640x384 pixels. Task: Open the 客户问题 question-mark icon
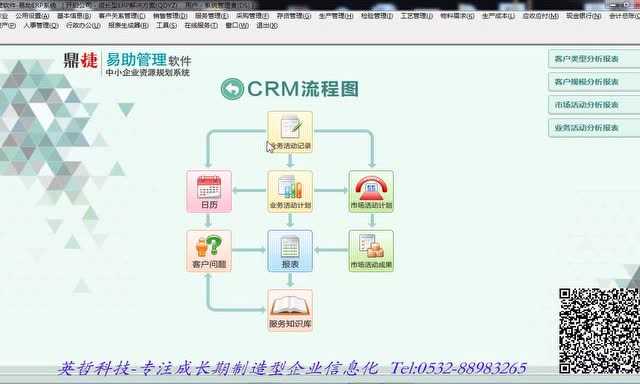coord(209,251)
